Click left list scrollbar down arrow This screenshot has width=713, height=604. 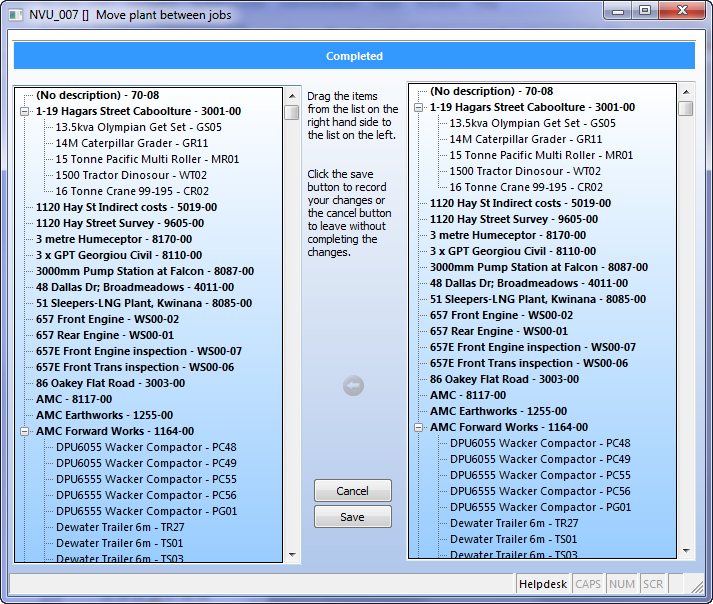(x=292, y=554)
